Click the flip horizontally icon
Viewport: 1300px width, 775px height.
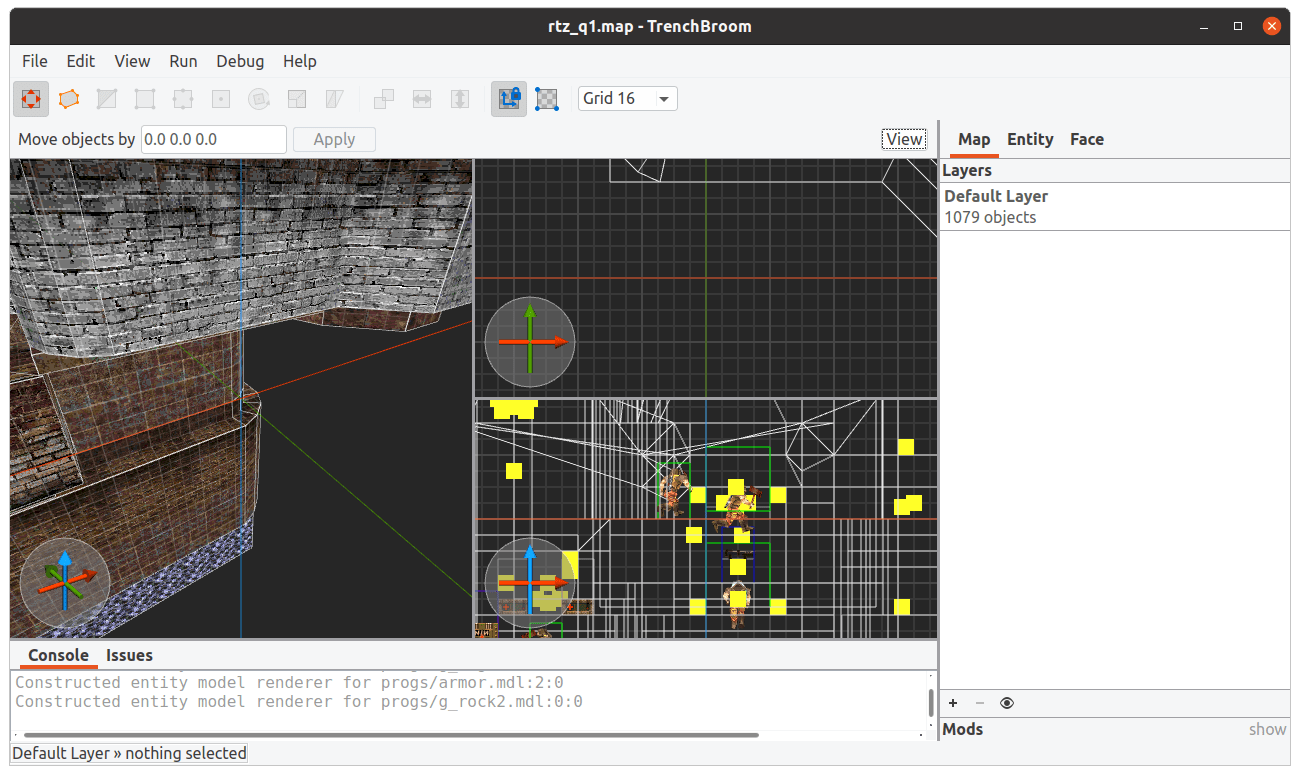click(422, 99)
